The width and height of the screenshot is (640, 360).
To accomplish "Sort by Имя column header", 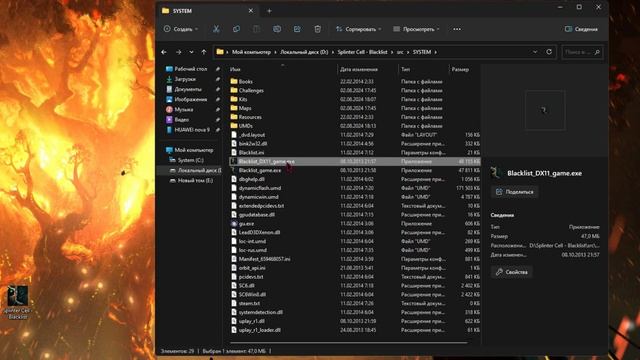I will coord(235,69).
